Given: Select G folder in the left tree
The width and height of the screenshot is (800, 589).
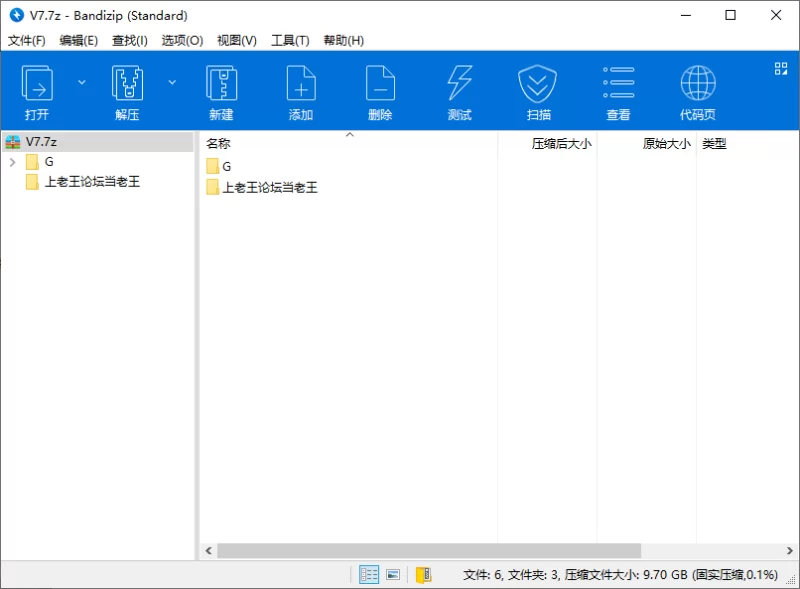Looking at the screenshot, I should click(x=40, y=162).
